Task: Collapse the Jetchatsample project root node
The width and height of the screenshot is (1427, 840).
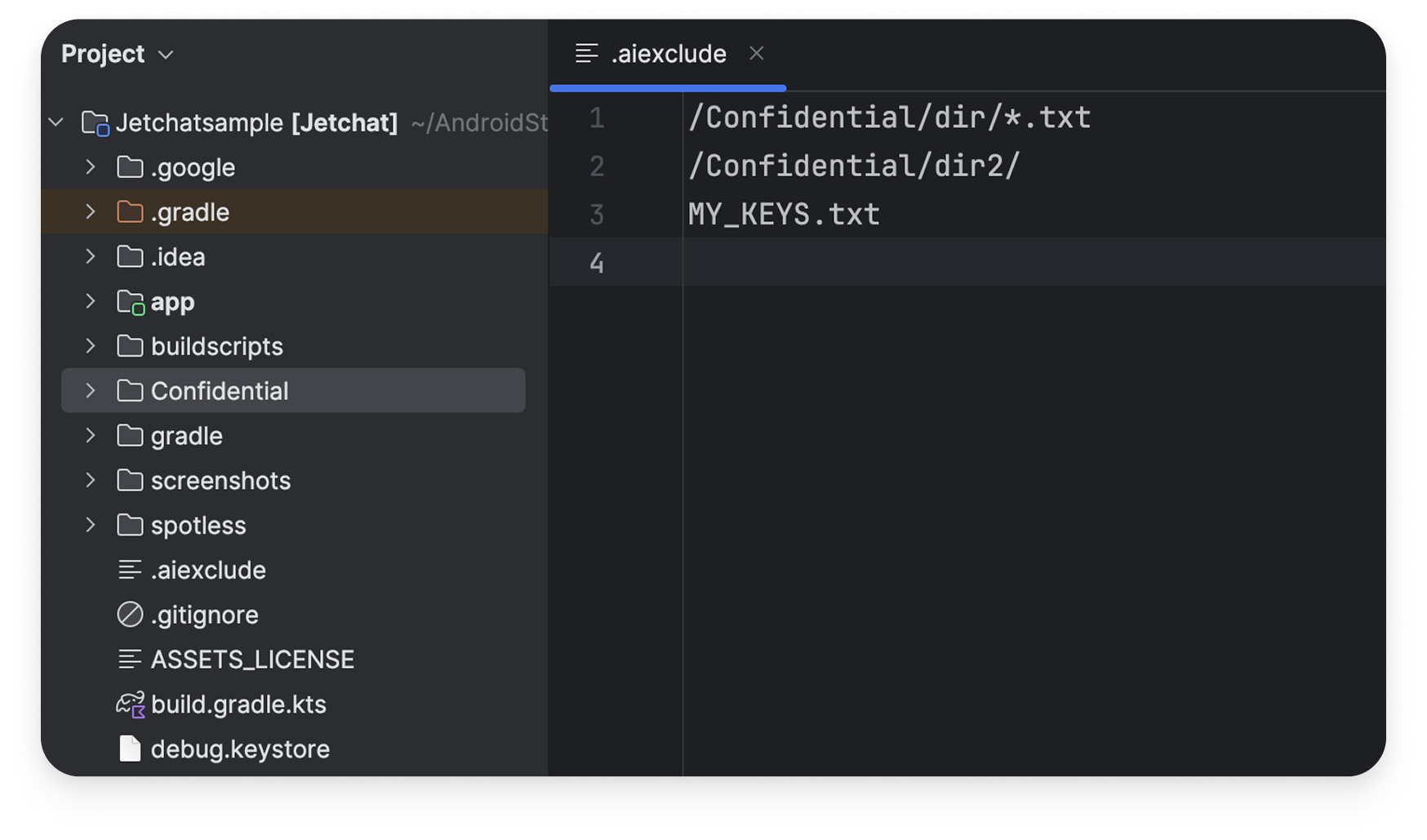Action: pos(56,122)
